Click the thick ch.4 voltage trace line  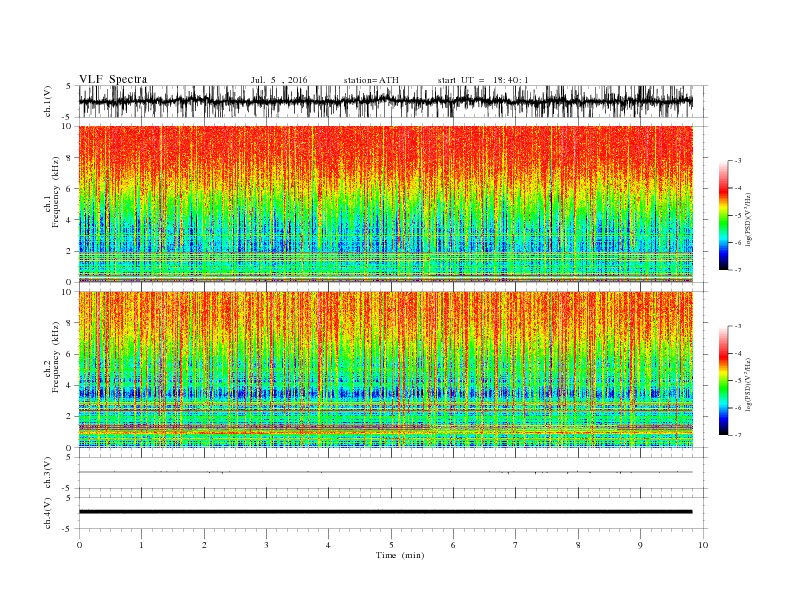tap(386, 512)
